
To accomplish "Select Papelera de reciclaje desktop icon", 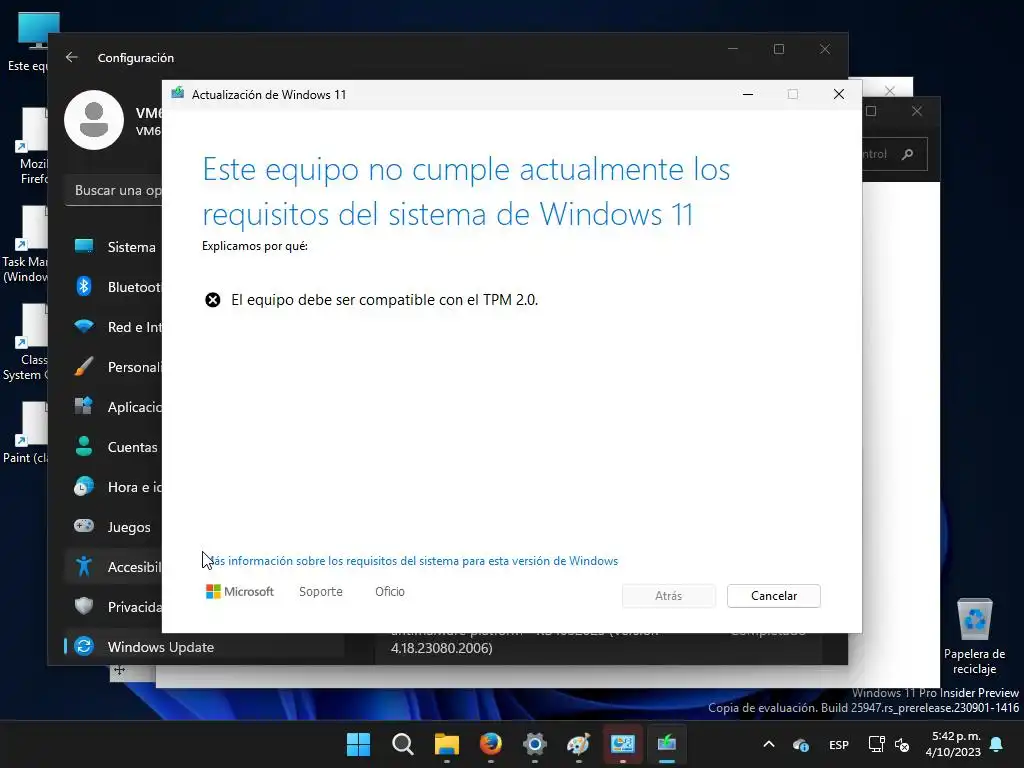I will pyautogui.click(x=974, y=637).
